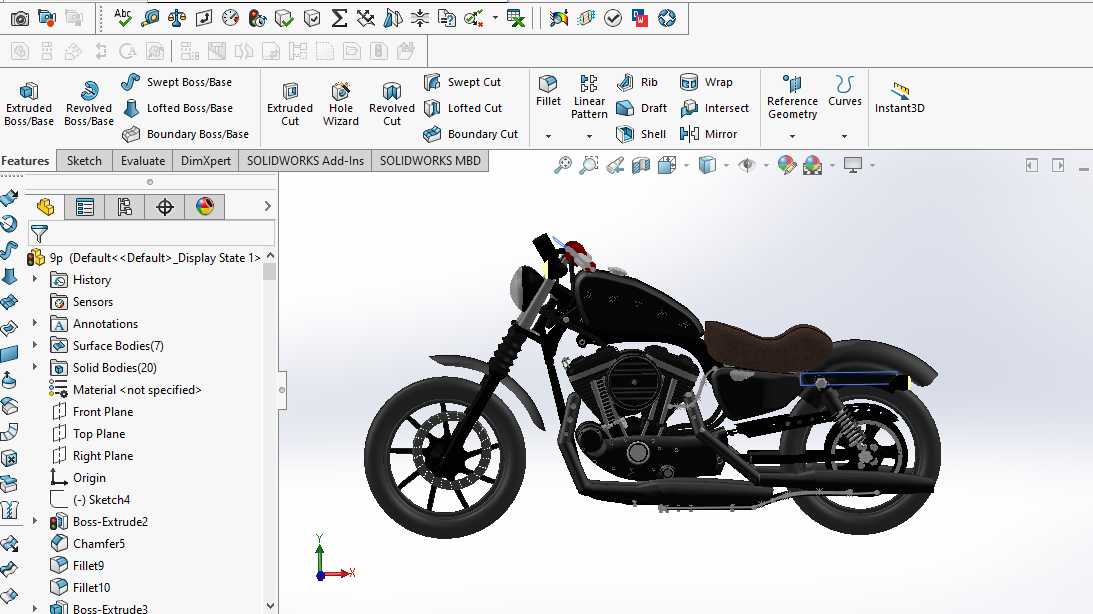The image size is (1093, 614).
Task: Open the Hole Wizard
Action: [x=341, y=103]
